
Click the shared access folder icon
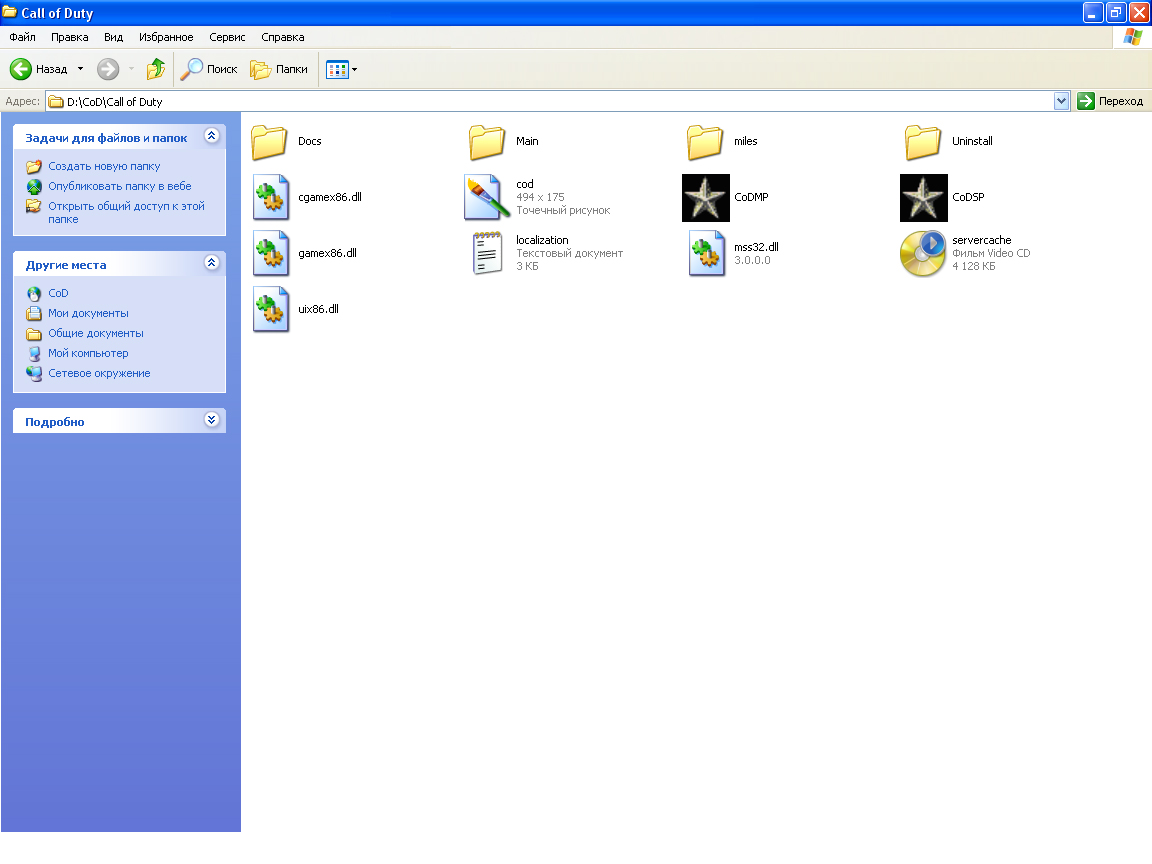(x=34, y=206)
